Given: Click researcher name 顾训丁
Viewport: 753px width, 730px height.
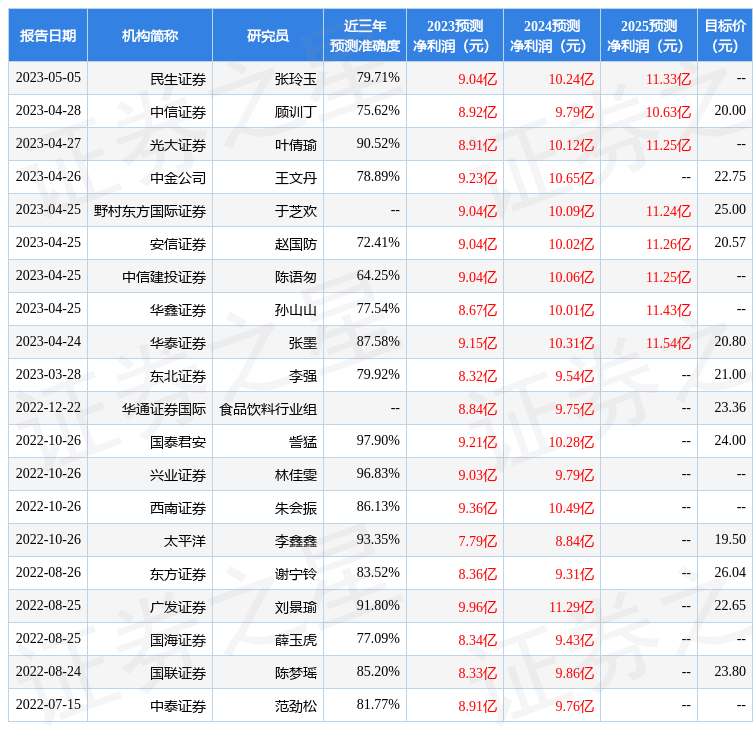Looking at the screenshot, I should [296, 112].
